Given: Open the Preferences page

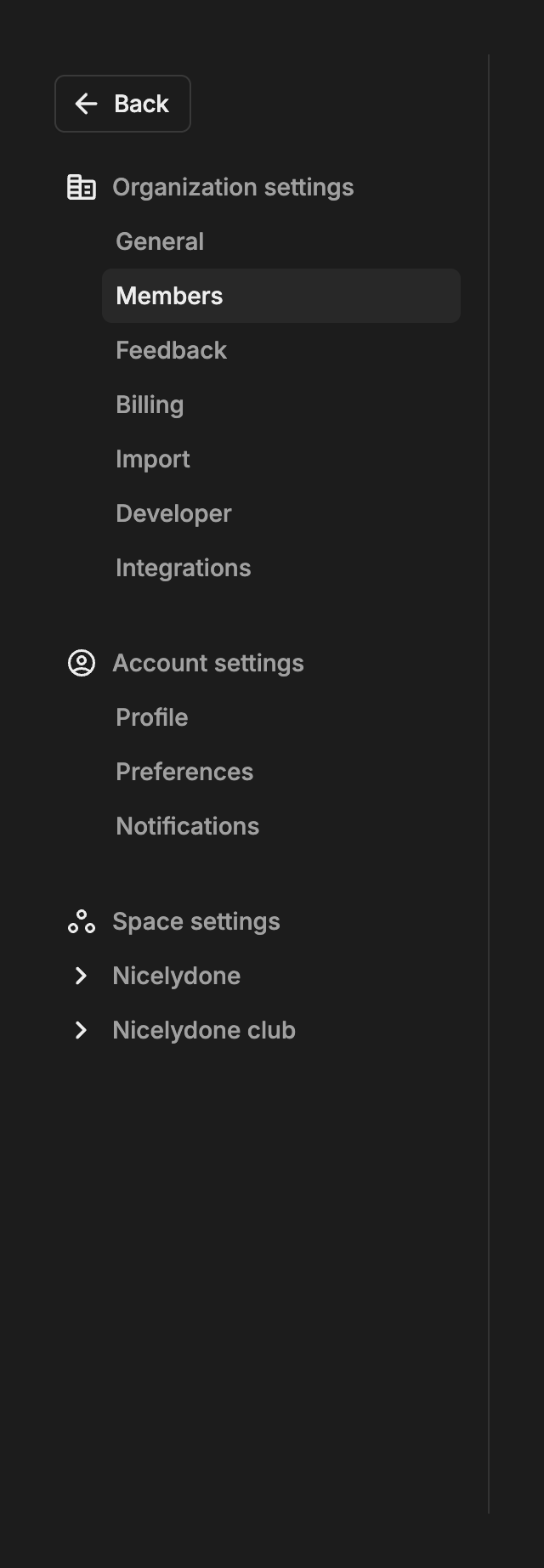Looking at the screenshot, I should [184, 772].
